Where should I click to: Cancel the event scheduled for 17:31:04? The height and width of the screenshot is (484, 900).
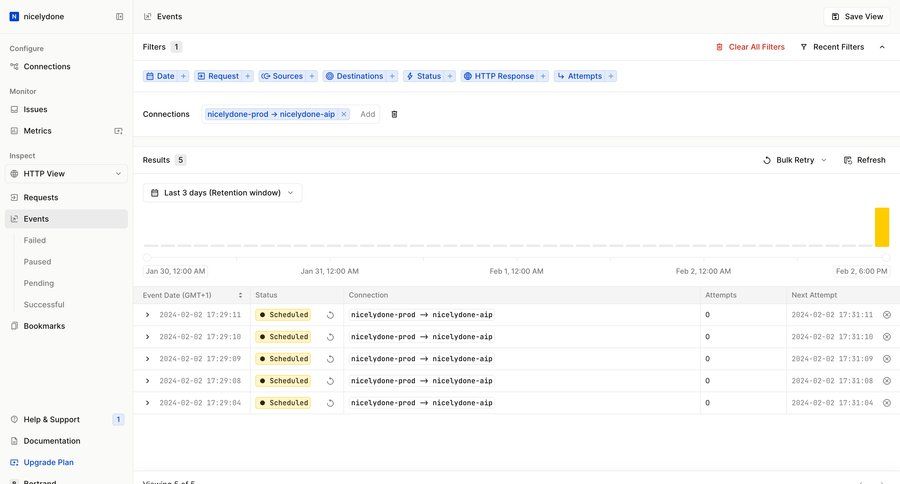click(x=886, y=403)
